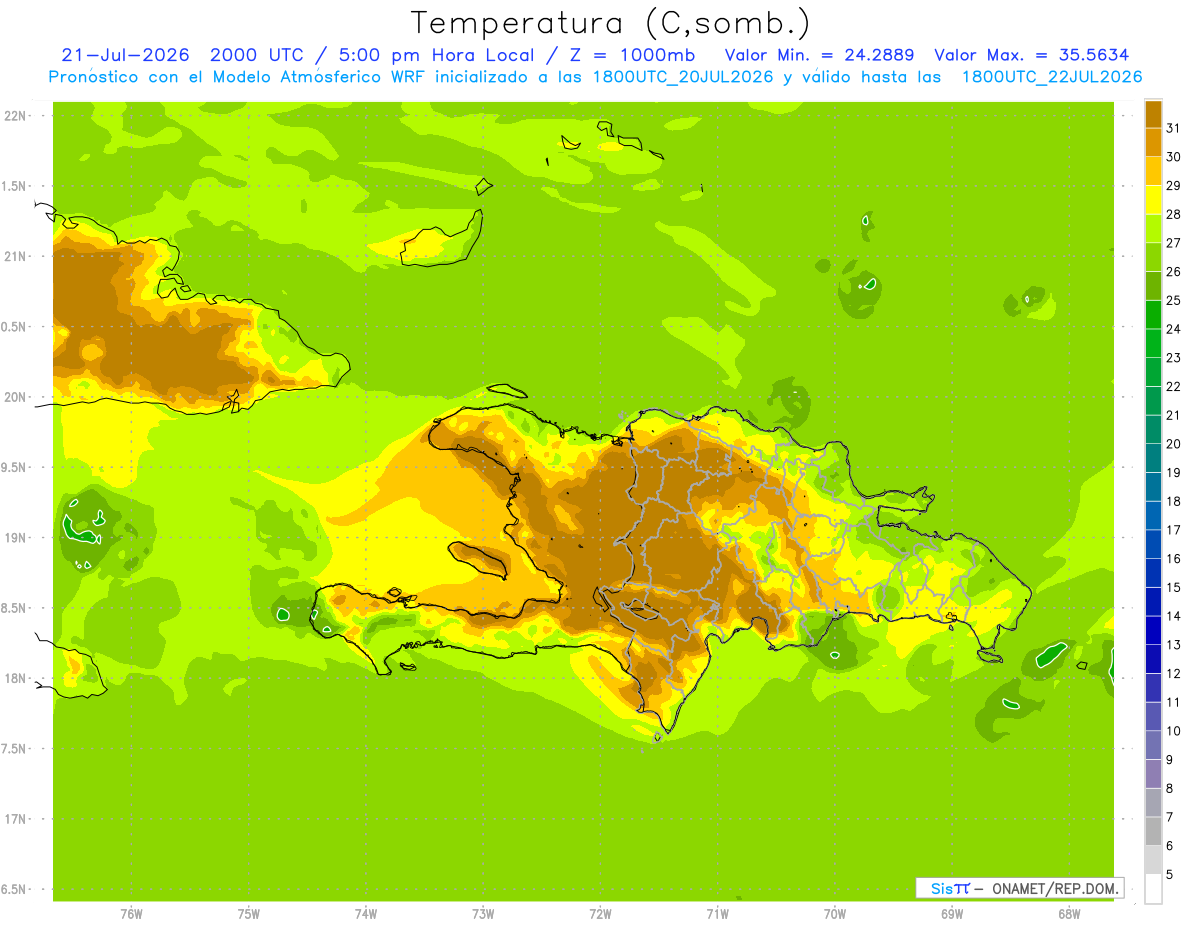Click the '19N' latitude axis label
The image size is (1200, 927).
[x=14, y=538]
